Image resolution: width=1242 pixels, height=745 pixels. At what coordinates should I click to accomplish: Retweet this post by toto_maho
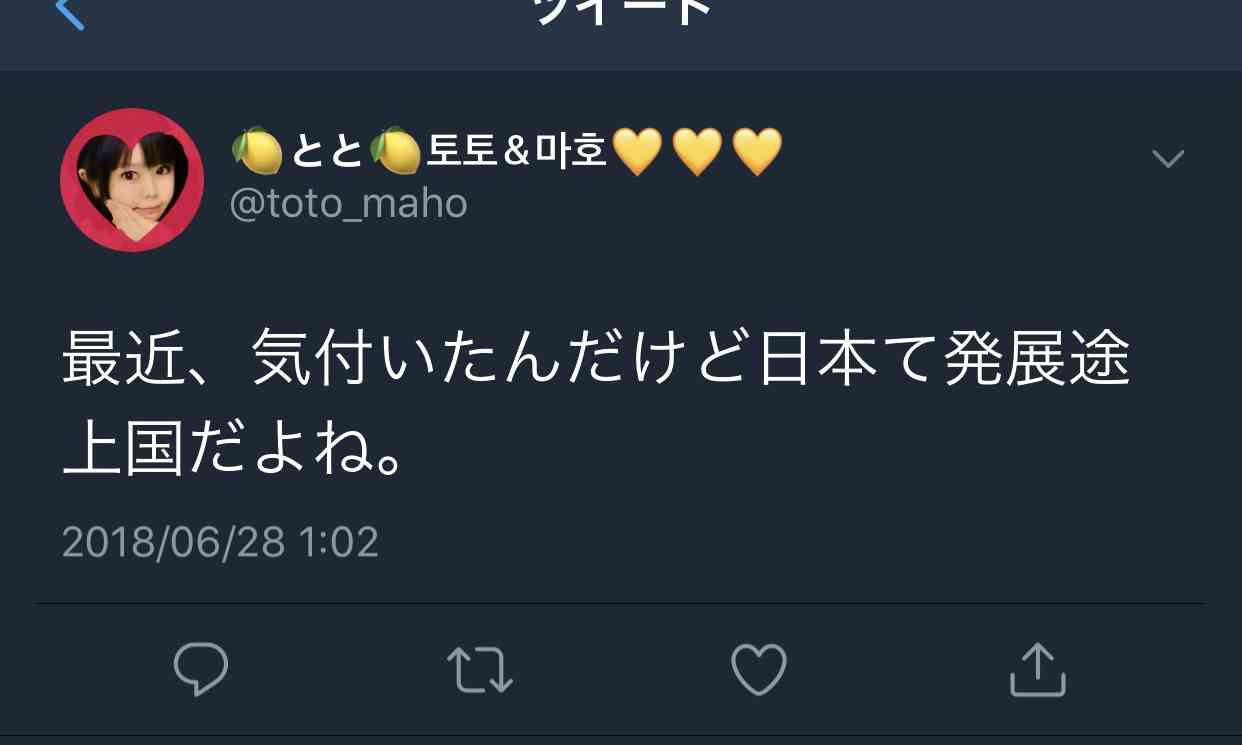pyautogui.click(x=479, y=670)
